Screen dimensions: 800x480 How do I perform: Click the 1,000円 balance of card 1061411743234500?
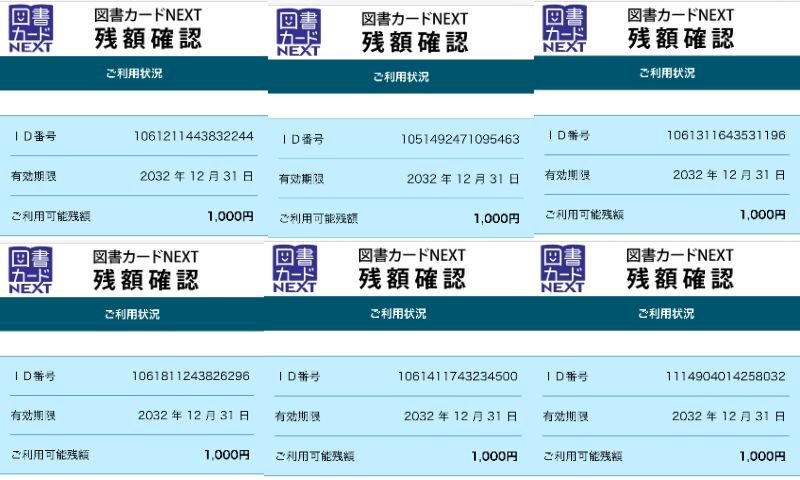(494, 456)
